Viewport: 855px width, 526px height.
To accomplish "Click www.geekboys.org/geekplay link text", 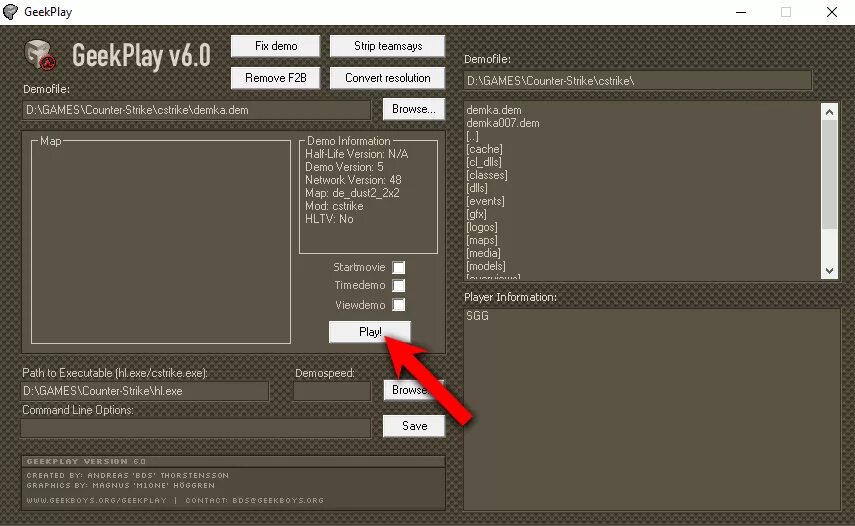I will 97,500.
